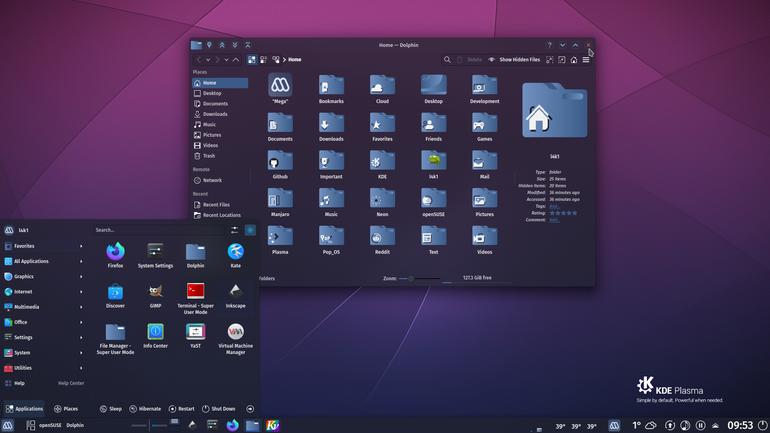The image size is (770, 433).
Task: Open the Cloud folder
Action: [x=382, y=88]
